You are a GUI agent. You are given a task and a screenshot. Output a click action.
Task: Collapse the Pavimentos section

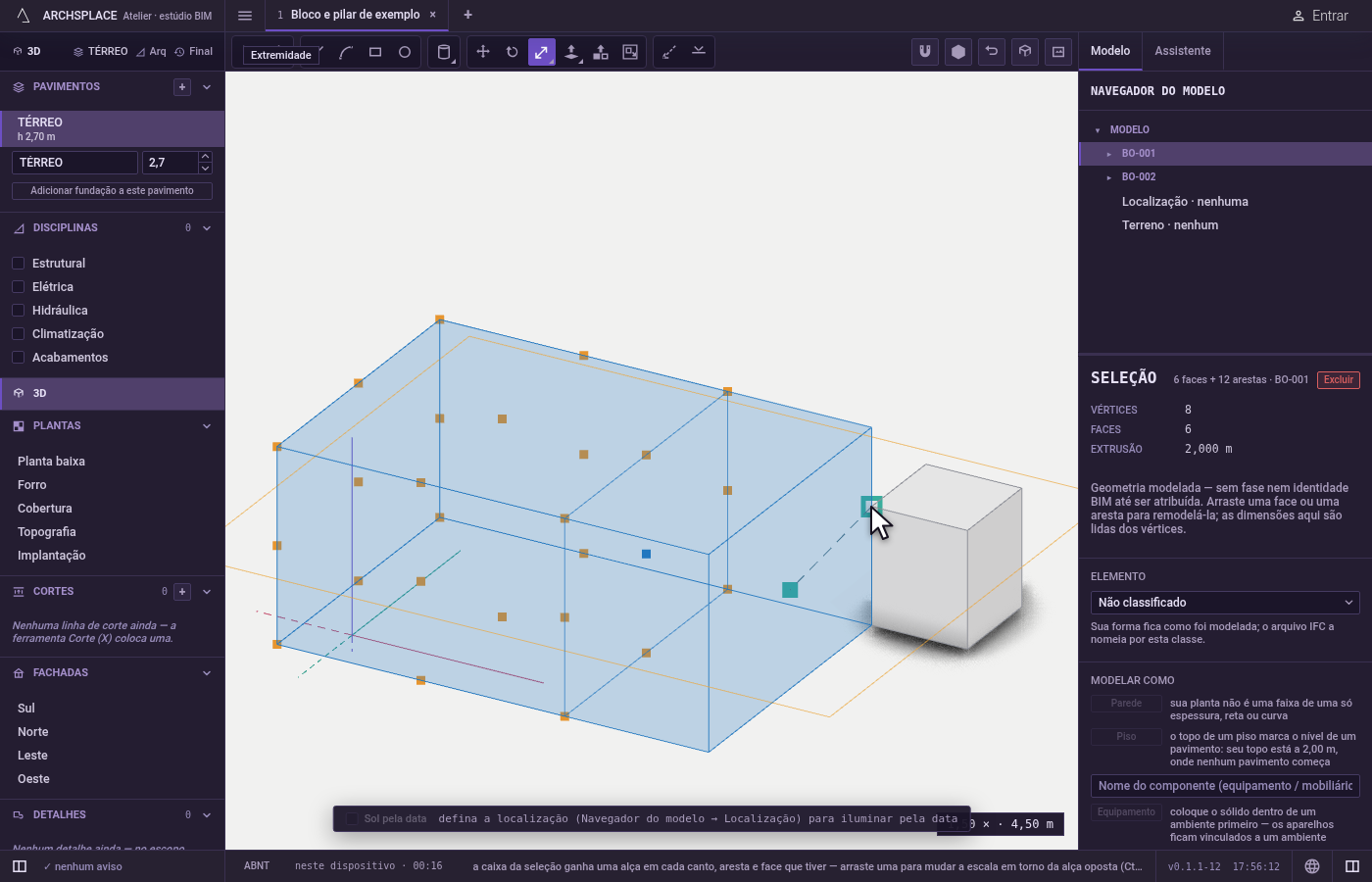click(x=207, y=87)
